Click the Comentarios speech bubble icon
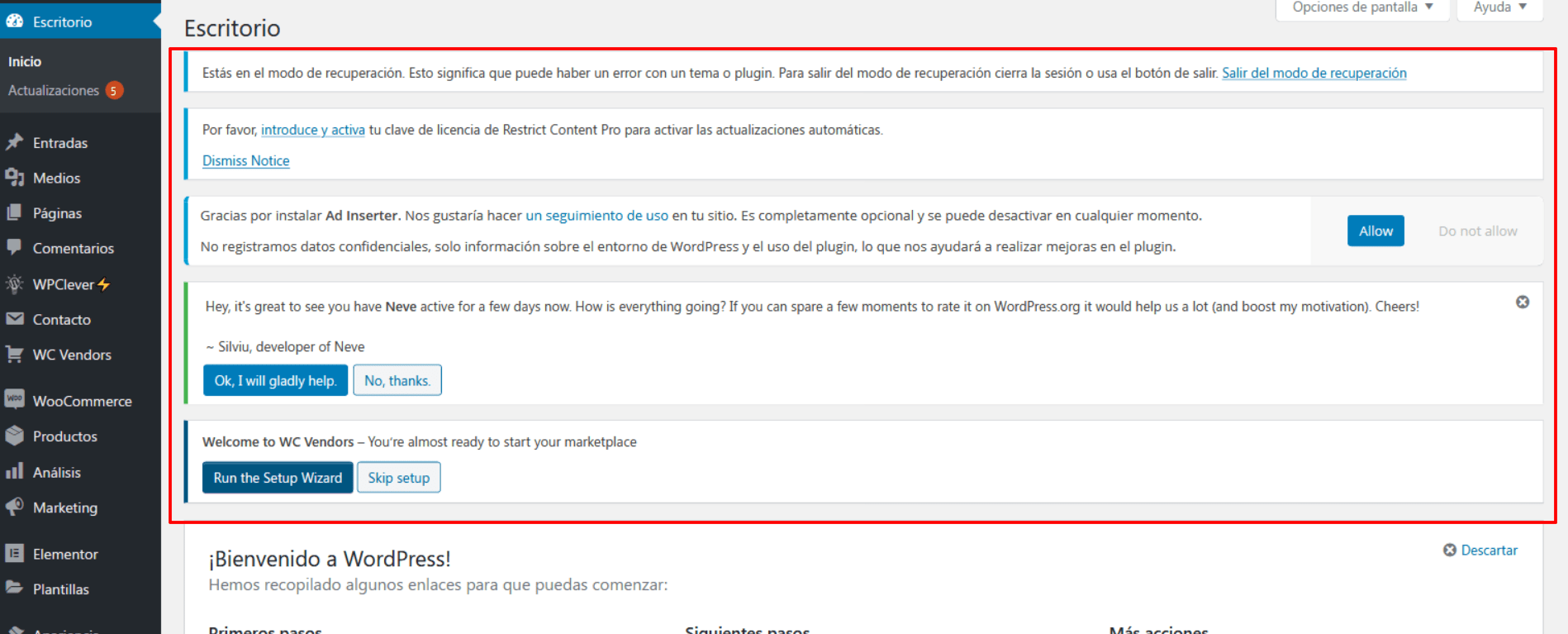The height and width of the screenshot is (634, 1568). (x=15, y=247)
